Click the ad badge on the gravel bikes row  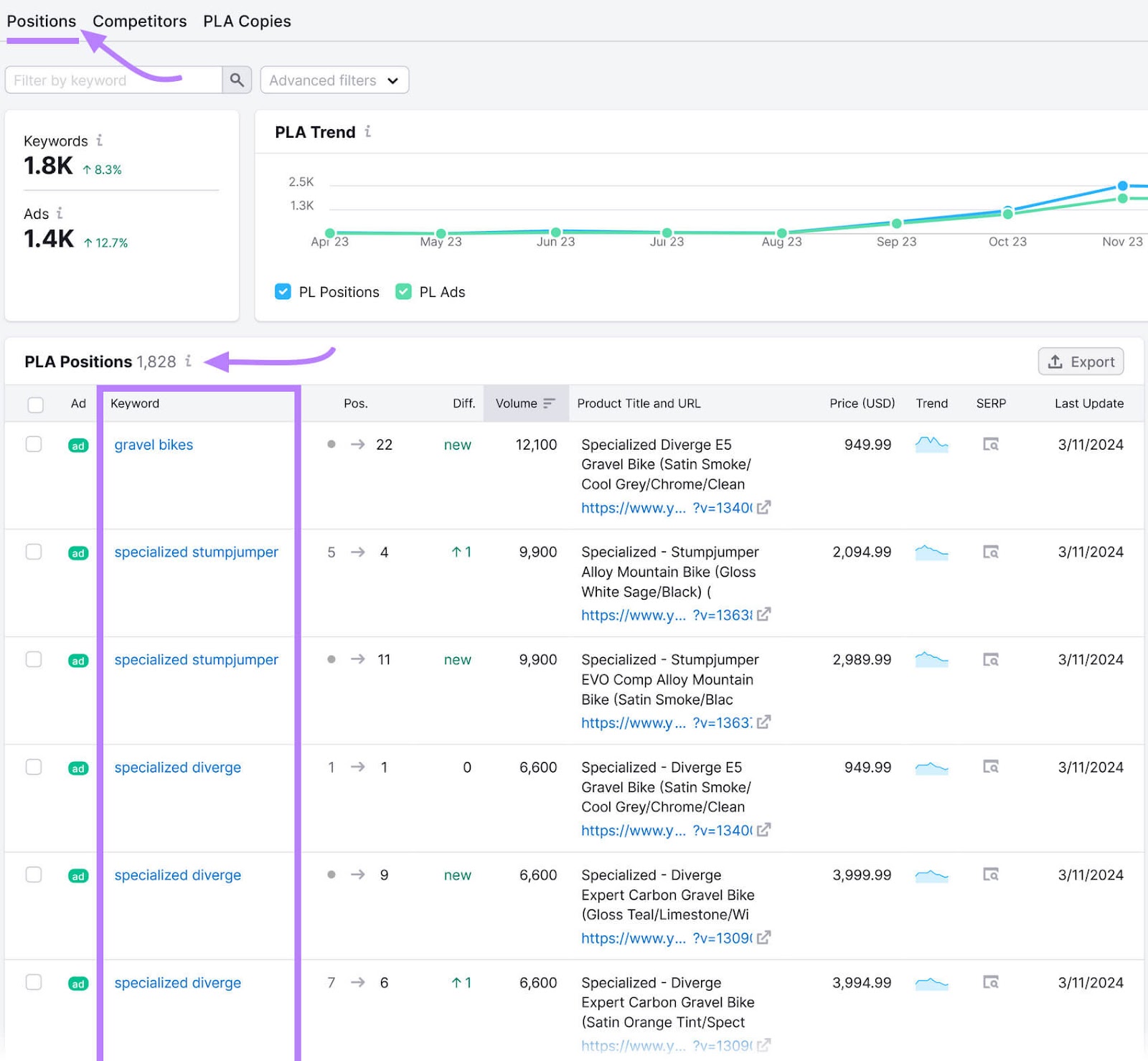77,445
